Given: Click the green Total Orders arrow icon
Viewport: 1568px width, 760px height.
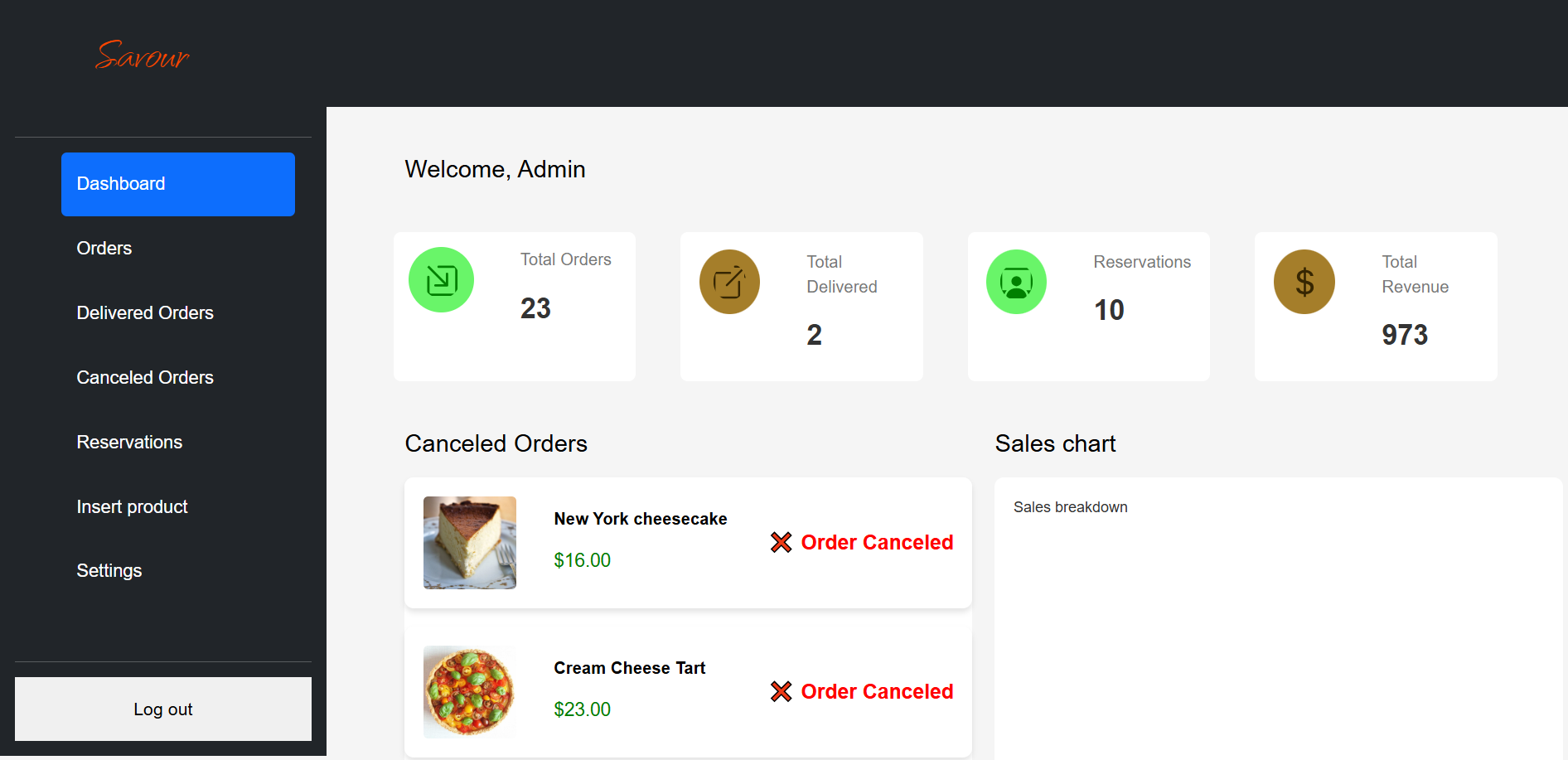Looking at the screenshot, I should [441, 279].
